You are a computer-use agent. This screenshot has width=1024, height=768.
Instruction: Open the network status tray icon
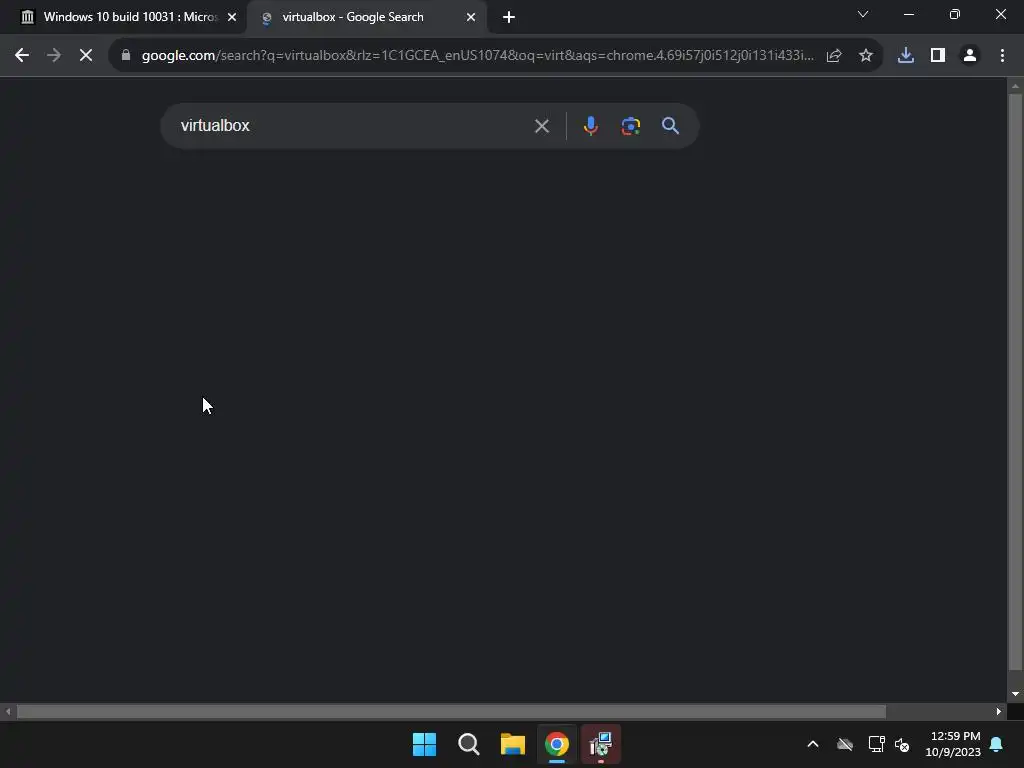[x=876, y=744]
